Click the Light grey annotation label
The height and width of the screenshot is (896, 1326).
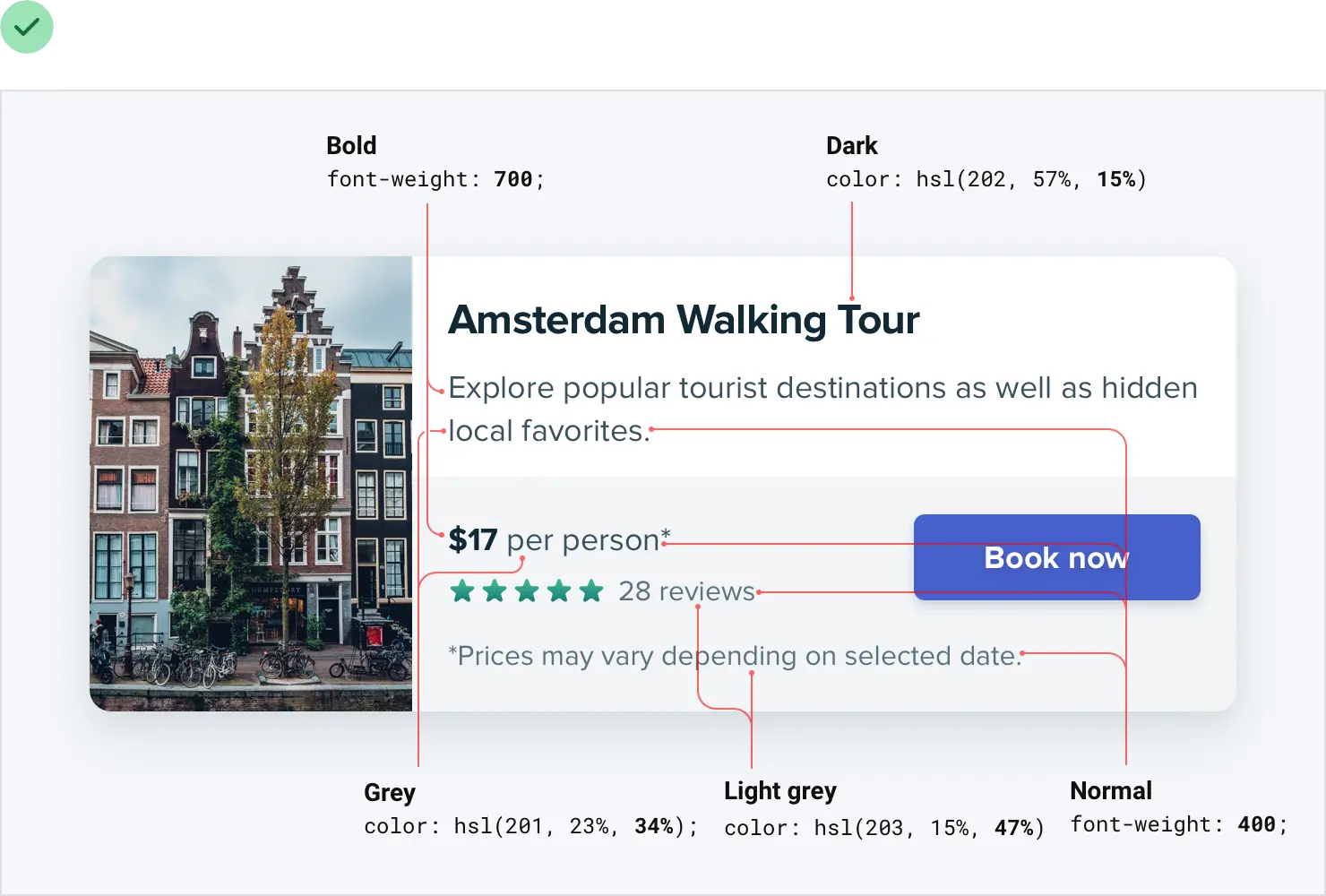coord(779,791)
